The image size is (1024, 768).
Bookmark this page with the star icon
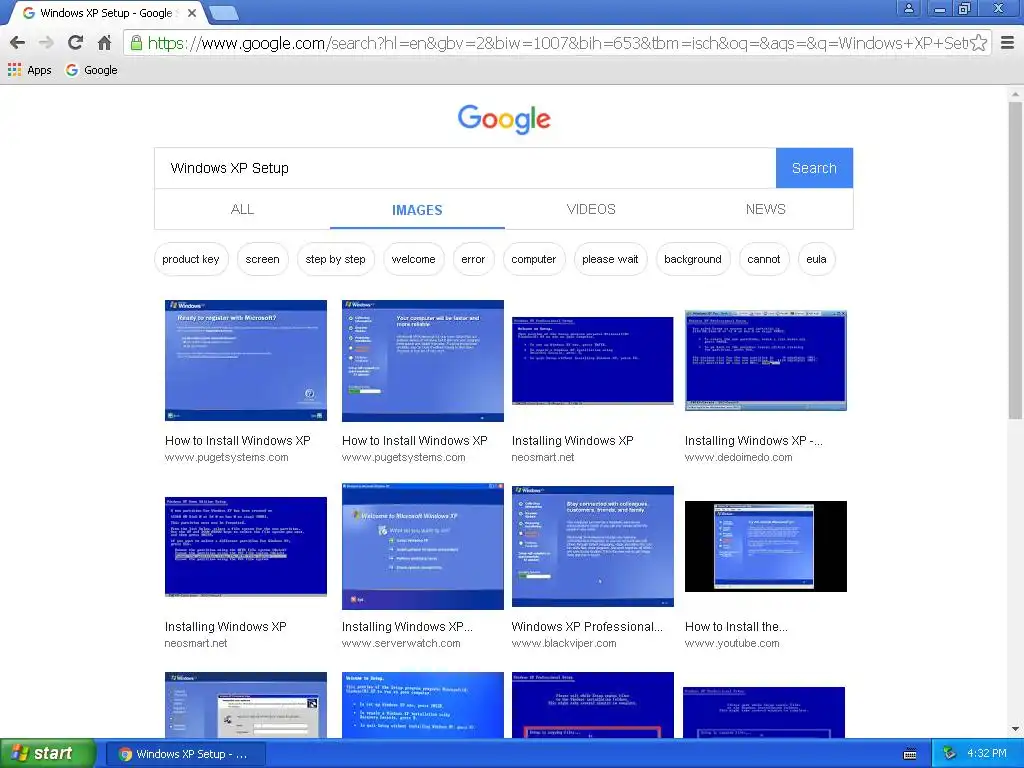tap(978, 43)
